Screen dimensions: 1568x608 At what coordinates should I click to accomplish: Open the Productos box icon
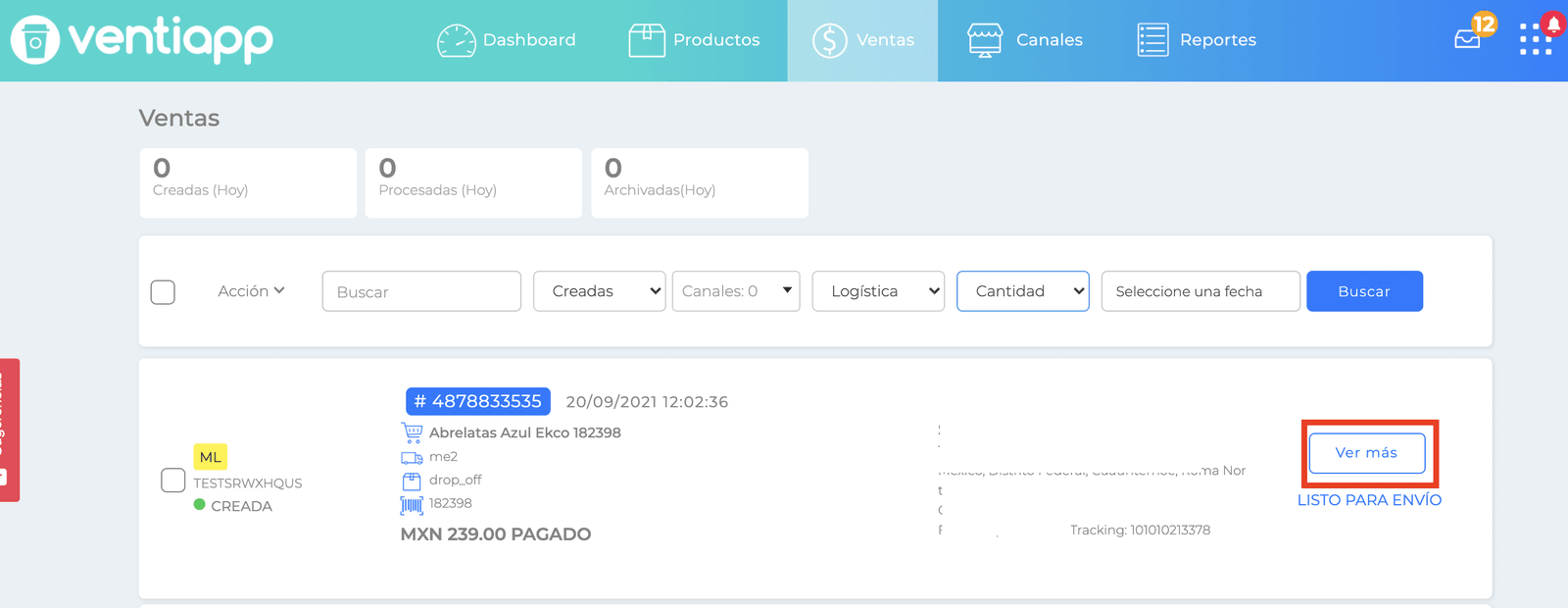(x=647, y=40)
